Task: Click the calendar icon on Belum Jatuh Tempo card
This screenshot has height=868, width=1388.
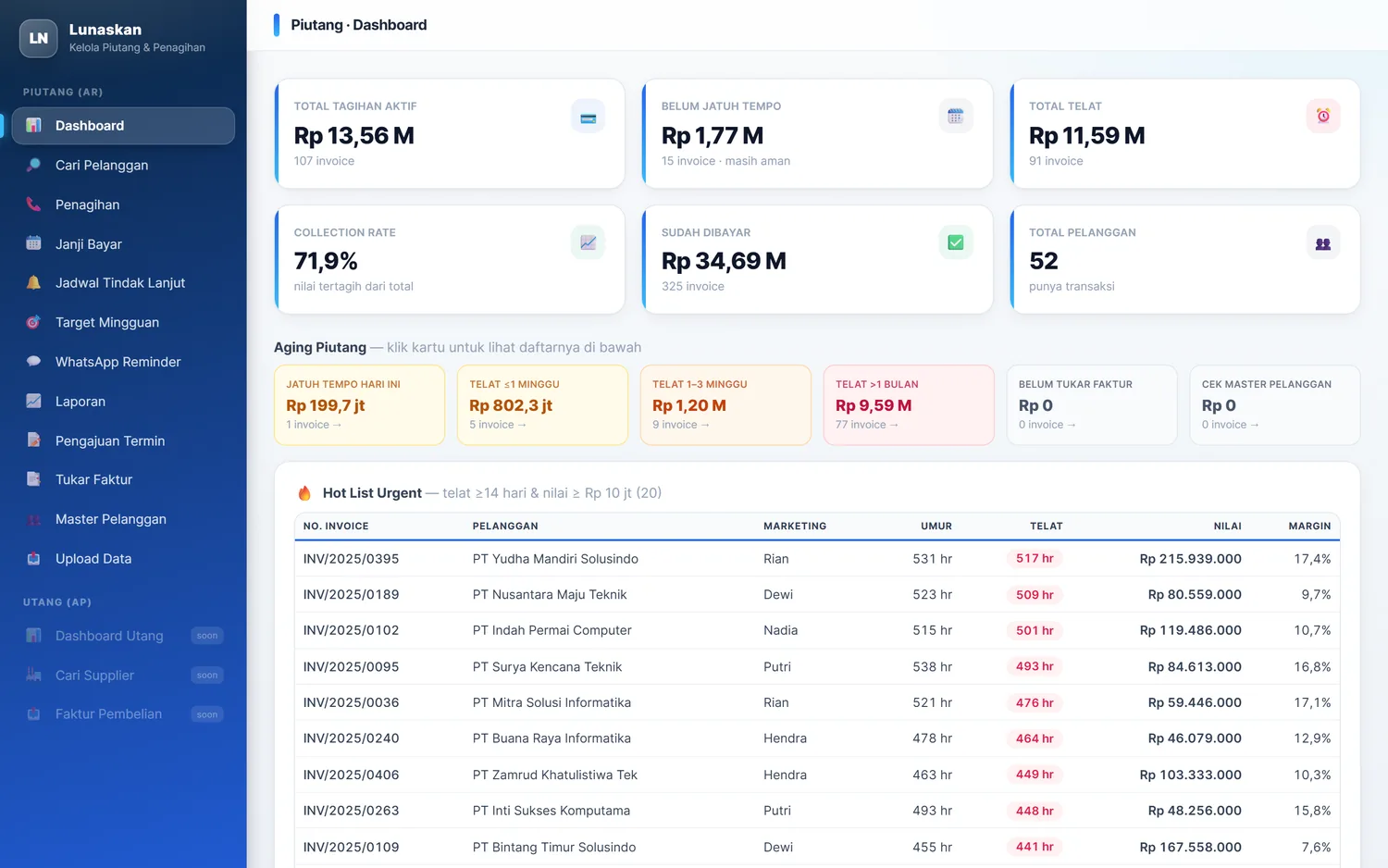Action: coord(956,117)
